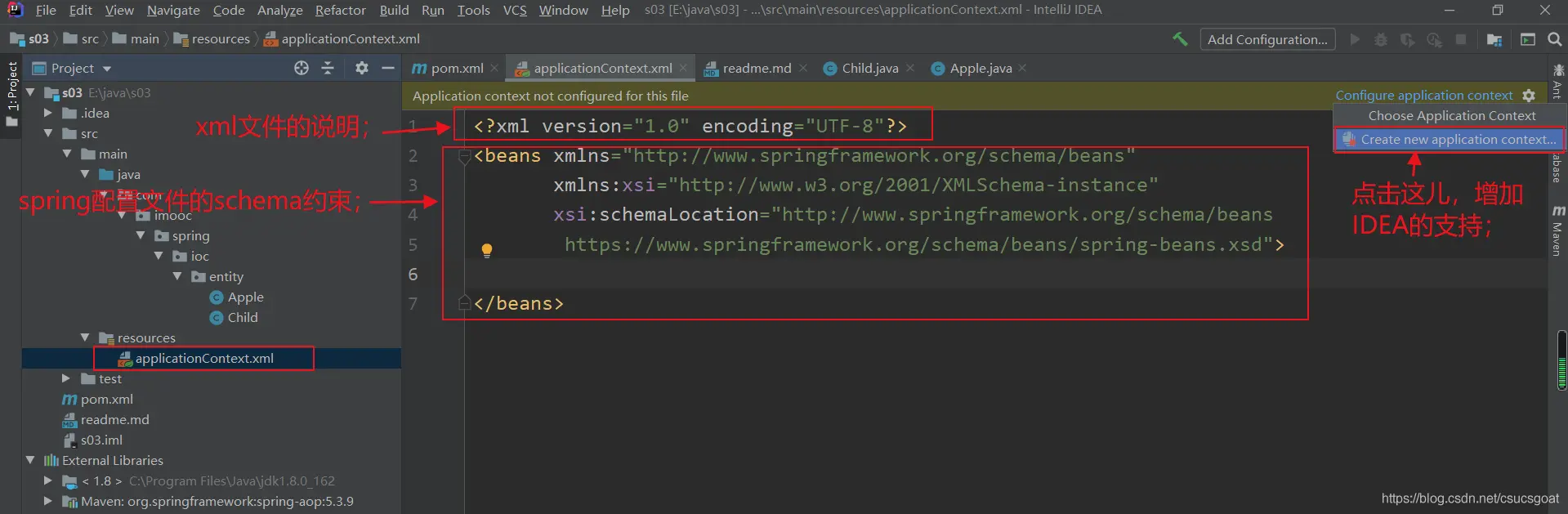The height and width of the screenshot is (514, 1568).
Task: Click resources breadcrumb in navigation bar
Action: click(x=212, y=38)
